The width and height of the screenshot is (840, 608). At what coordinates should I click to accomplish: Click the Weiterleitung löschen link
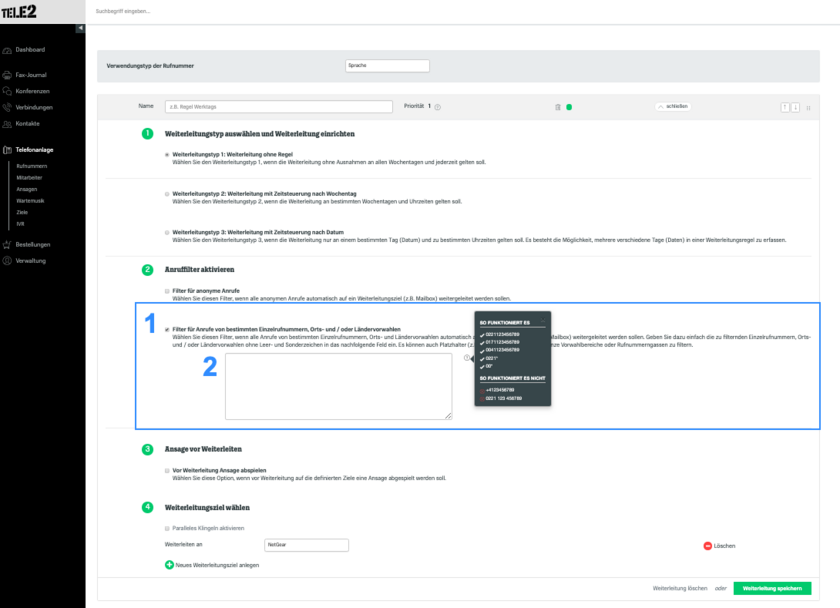tap(680, 588)
